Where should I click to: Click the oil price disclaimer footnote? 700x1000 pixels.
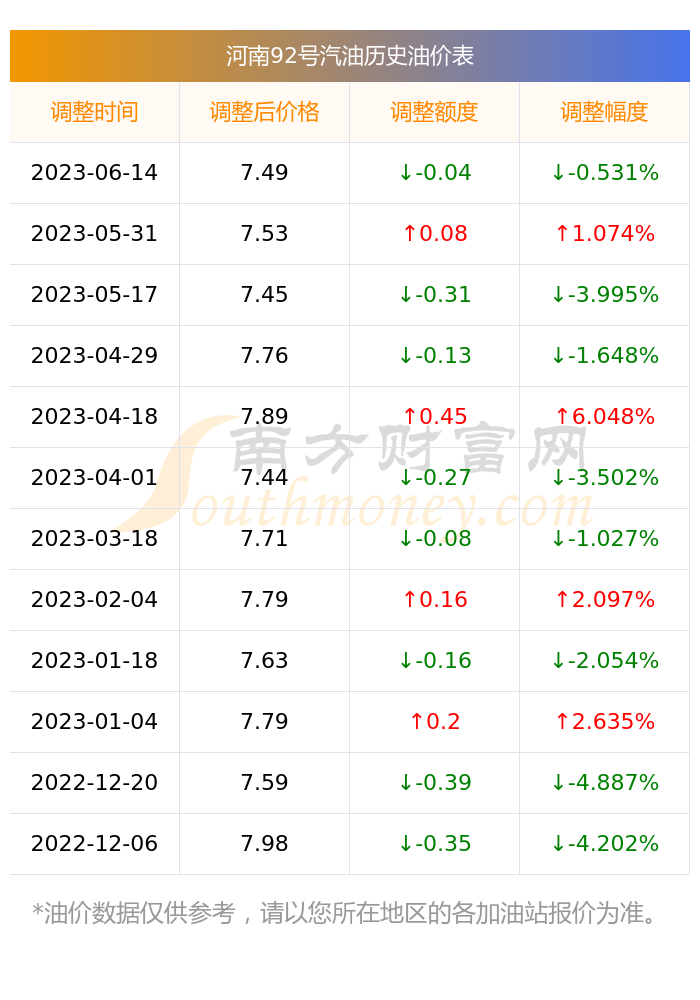[344, 913]
